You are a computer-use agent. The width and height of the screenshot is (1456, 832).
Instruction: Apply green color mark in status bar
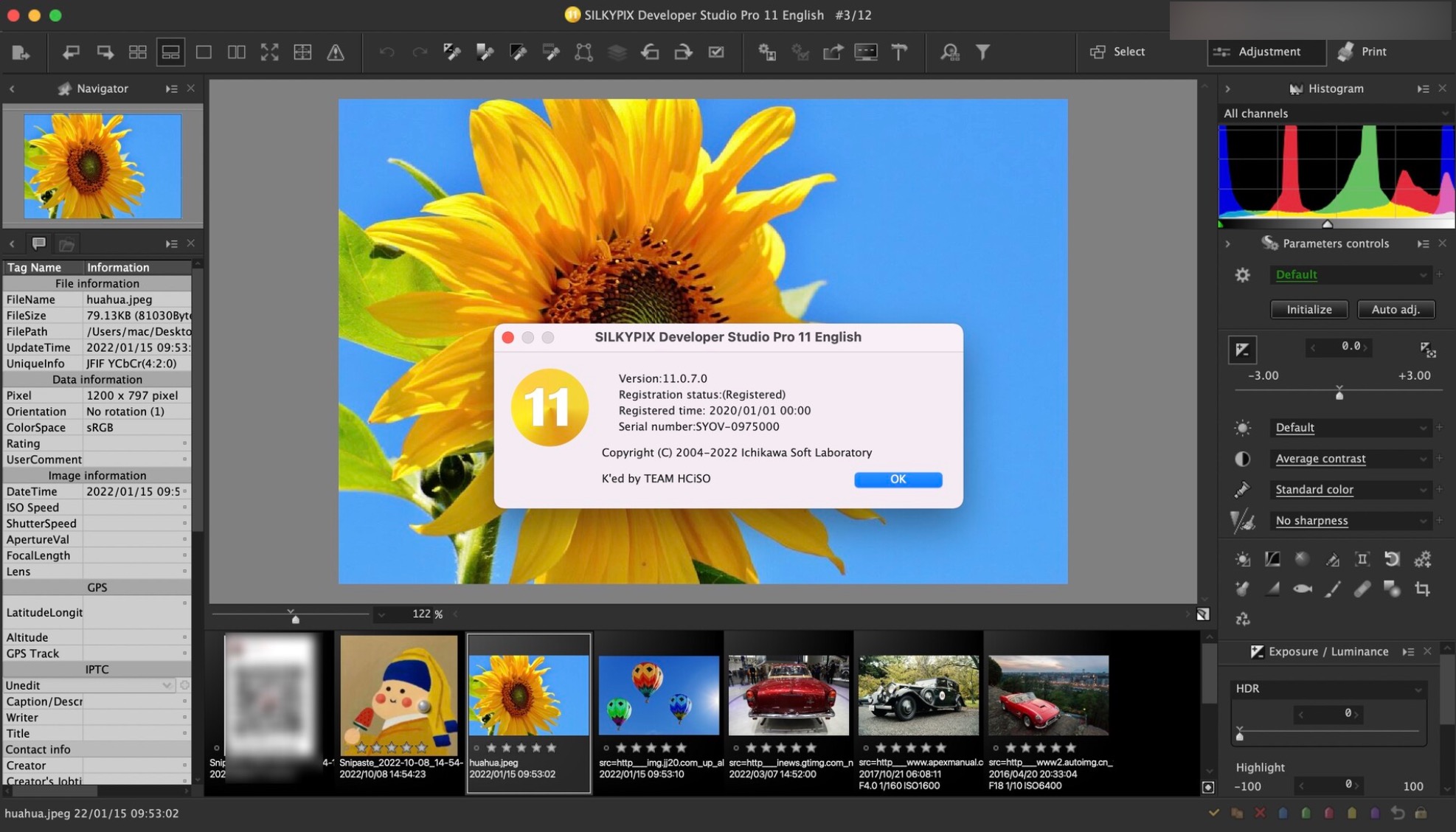tap(1306, 813)
